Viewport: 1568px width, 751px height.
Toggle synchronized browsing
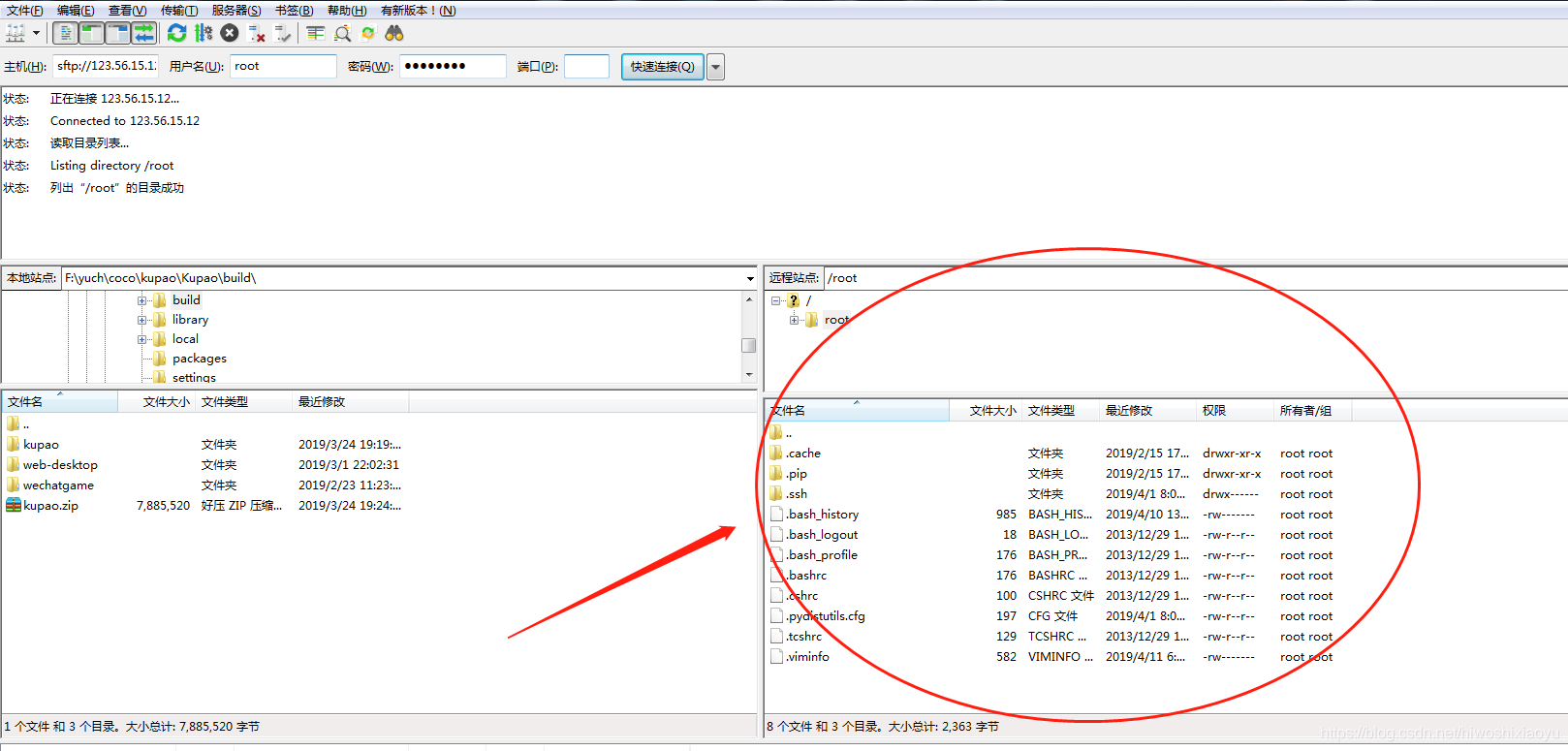pyautogui.click(x=368, y=33)
